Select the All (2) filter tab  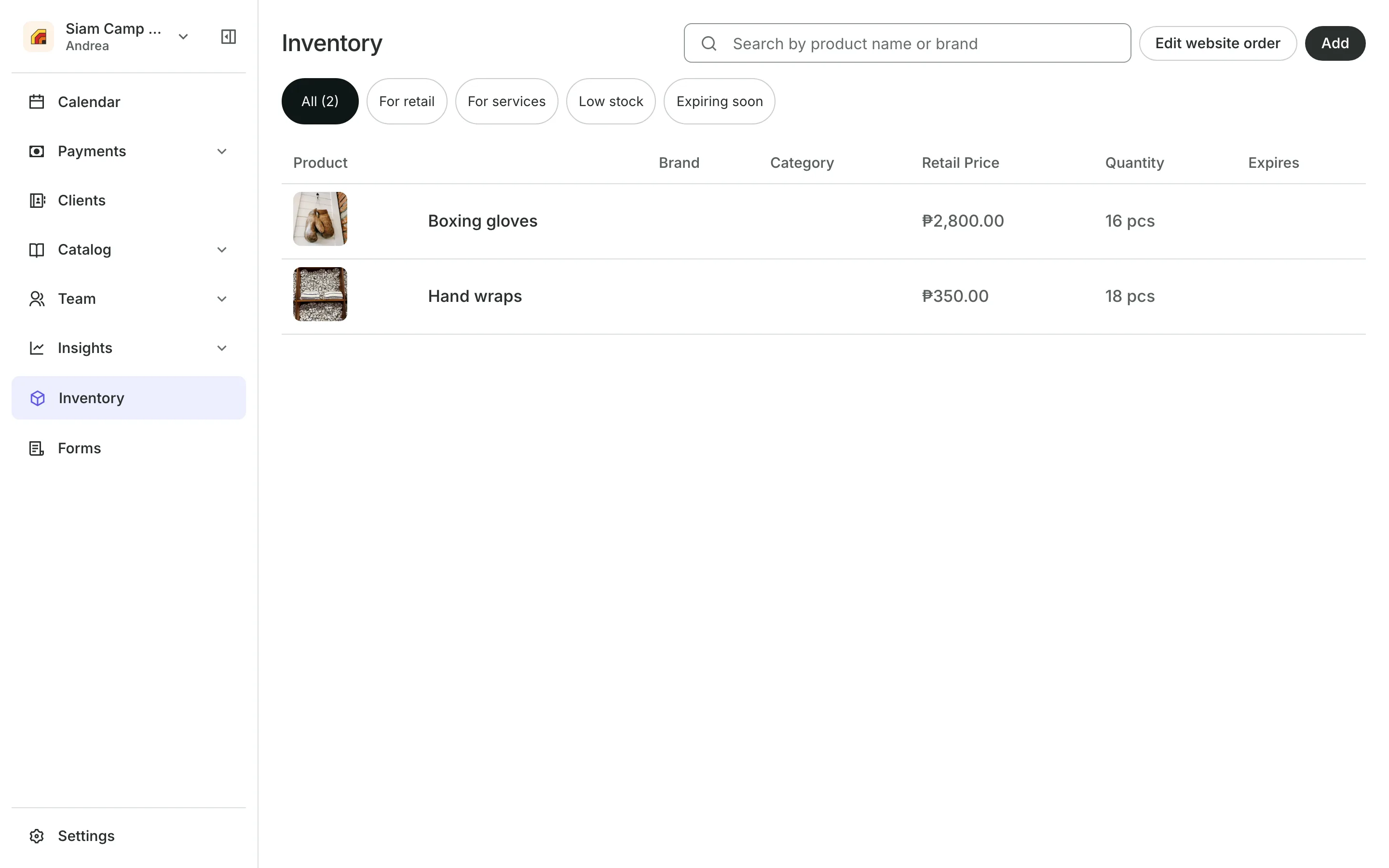pos(320,101)
